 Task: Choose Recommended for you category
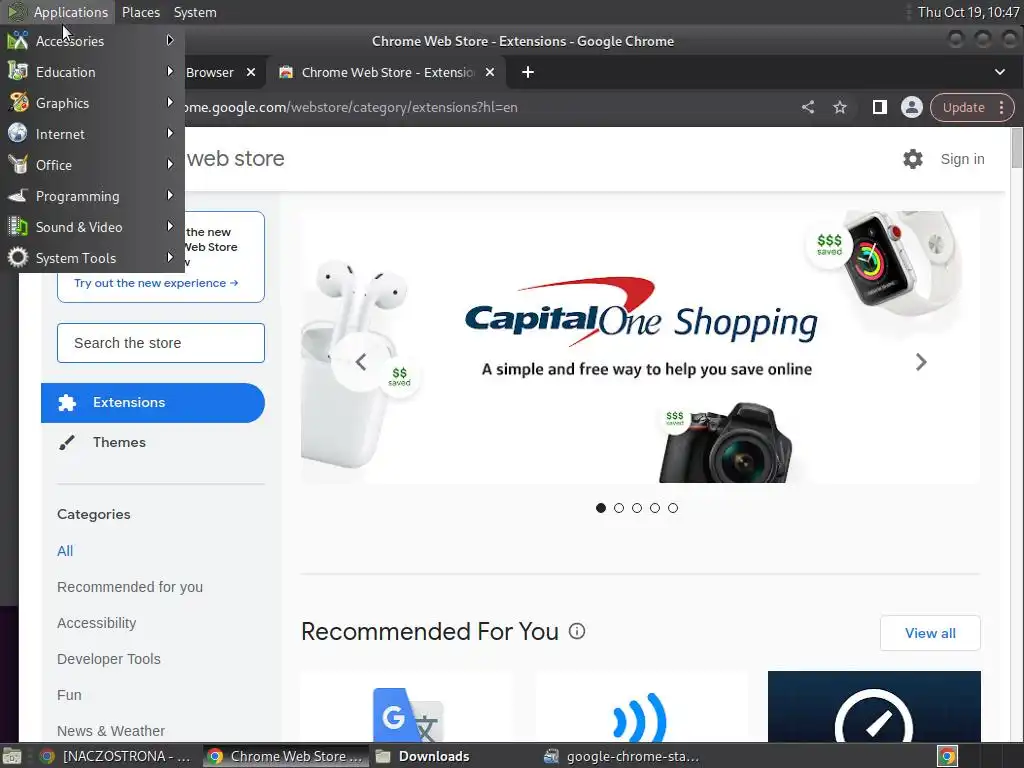pos(129,586)
